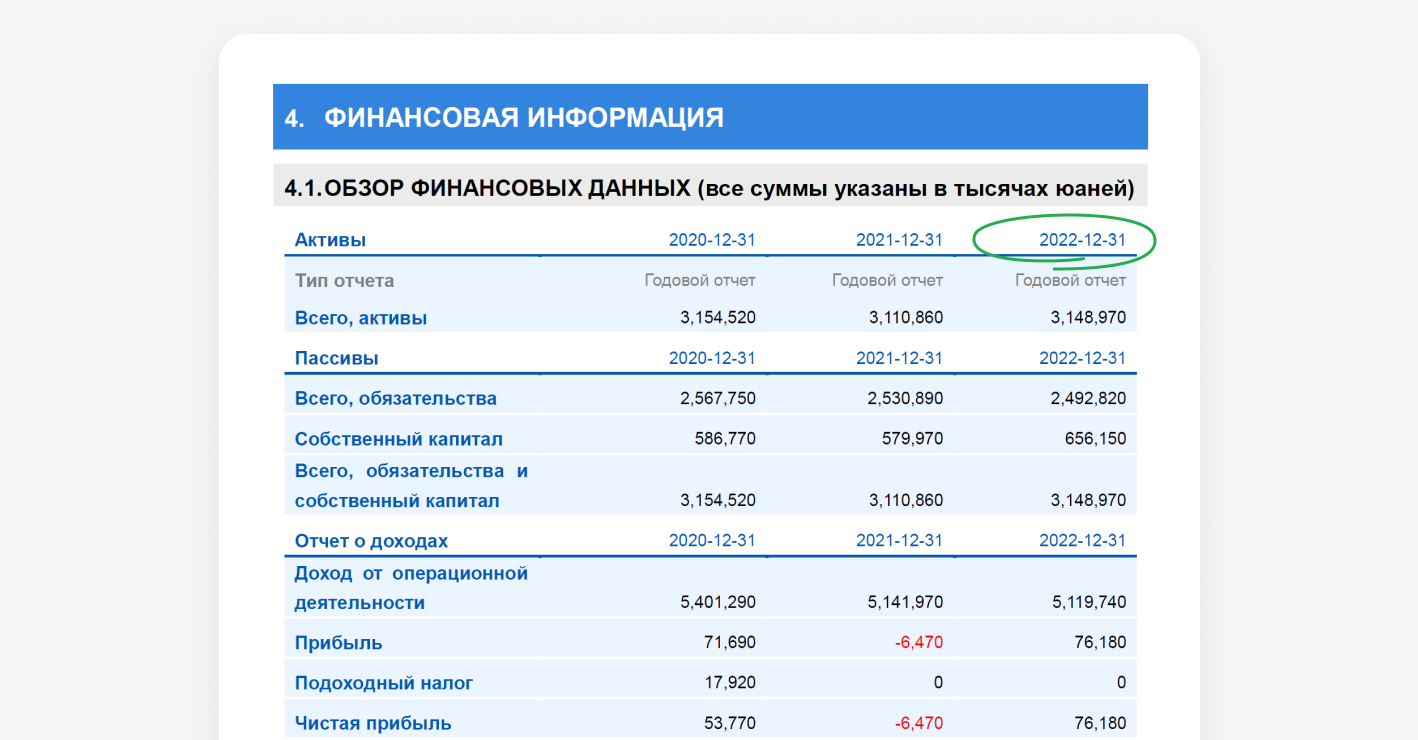Select the Всего, активы row label
The image size is (1418, 740).
pyautogui.click(x=361, y=318)
